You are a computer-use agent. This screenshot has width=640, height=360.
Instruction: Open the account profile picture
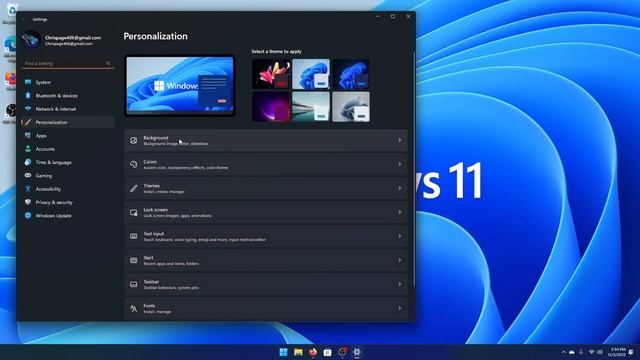(x=31, y=40)
